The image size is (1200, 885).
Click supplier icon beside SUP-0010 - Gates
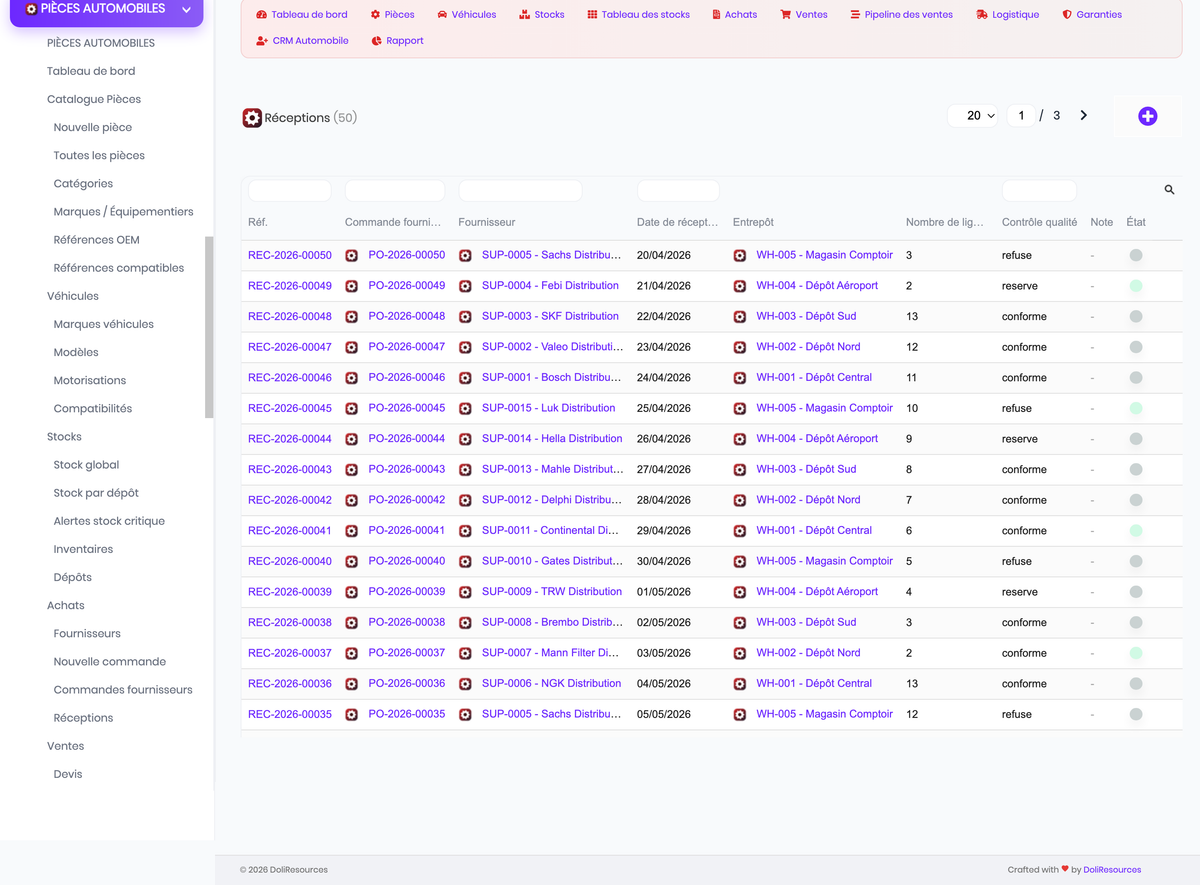pyautogui.click(x=465, y=562)
